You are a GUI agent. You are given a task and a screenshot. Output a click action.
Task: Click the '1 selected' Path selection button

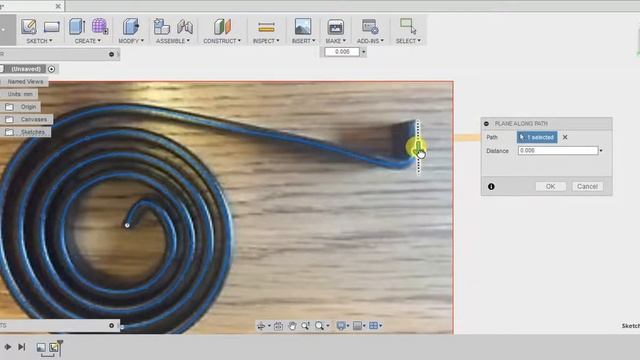point(537,137)
